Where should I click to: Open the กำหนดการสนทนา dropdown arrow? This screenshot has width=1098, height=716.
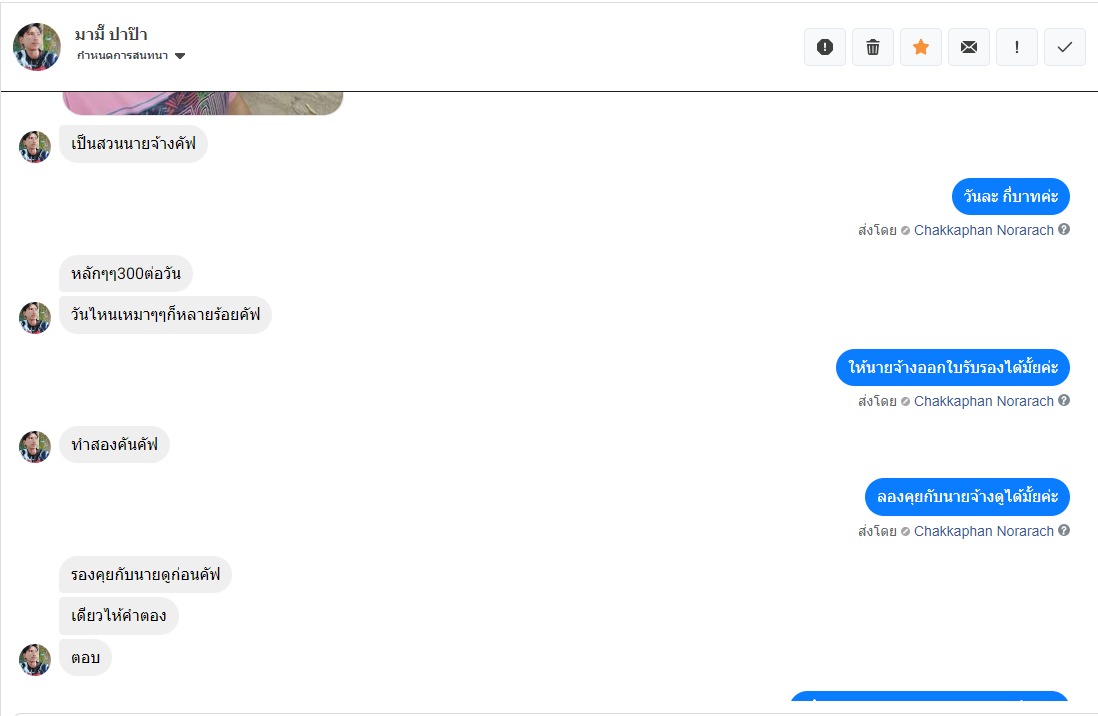point(180,56)
